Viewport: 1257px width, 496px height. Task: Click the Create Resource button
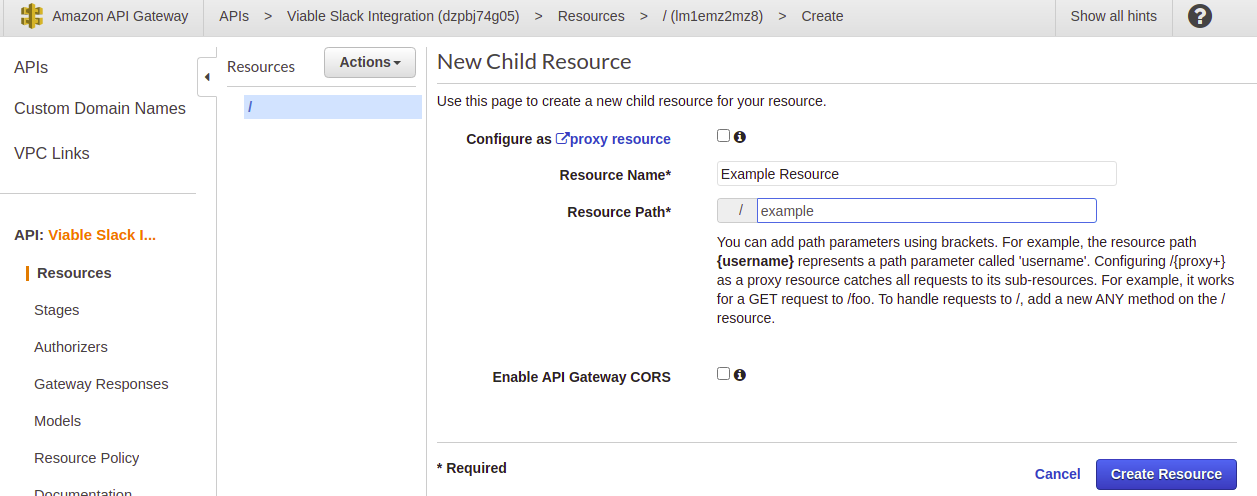pos(1166,474)
